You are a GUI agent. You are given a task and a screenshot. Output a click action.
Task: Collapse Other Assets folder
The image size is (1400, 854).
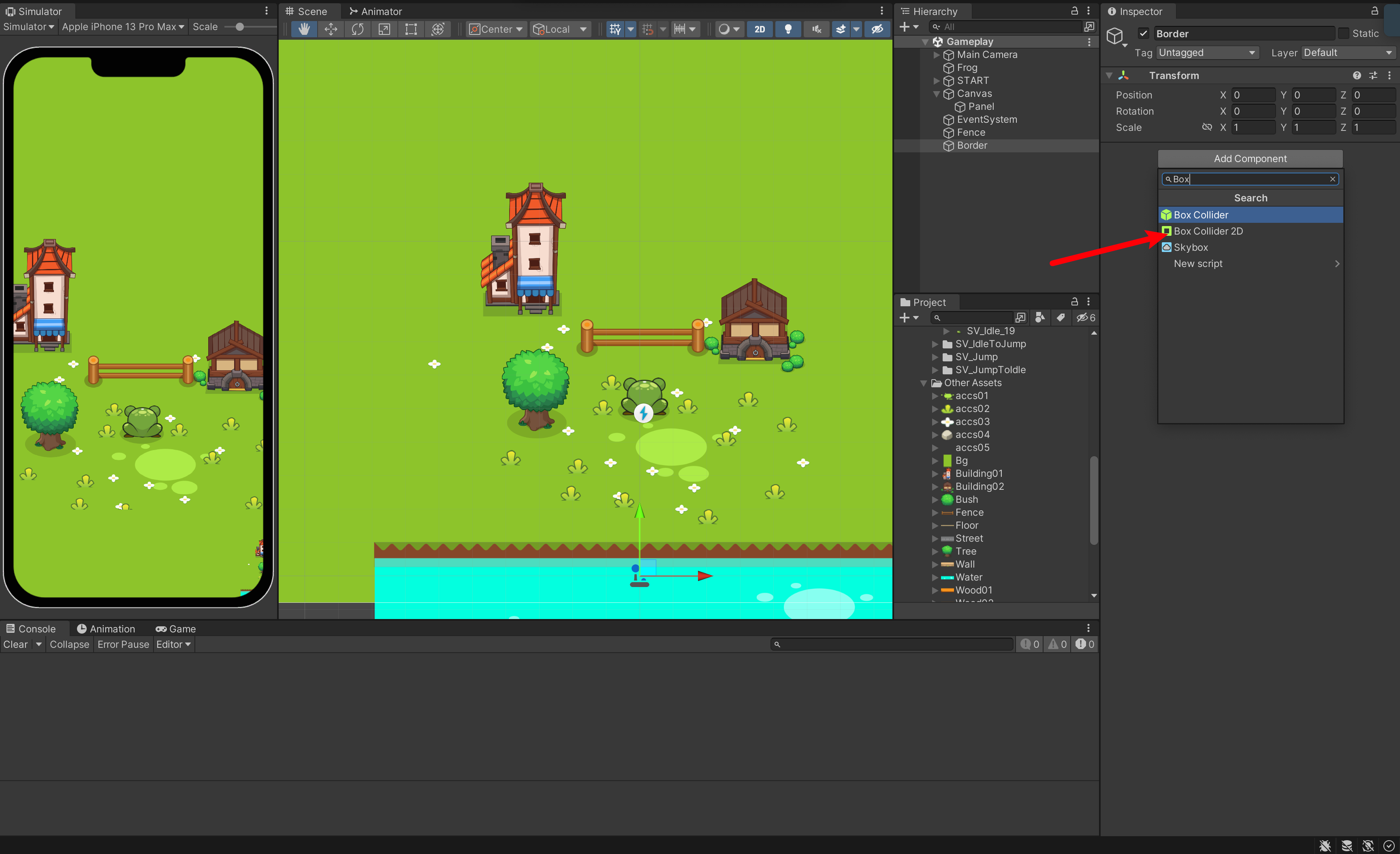[x=924, y=383]
